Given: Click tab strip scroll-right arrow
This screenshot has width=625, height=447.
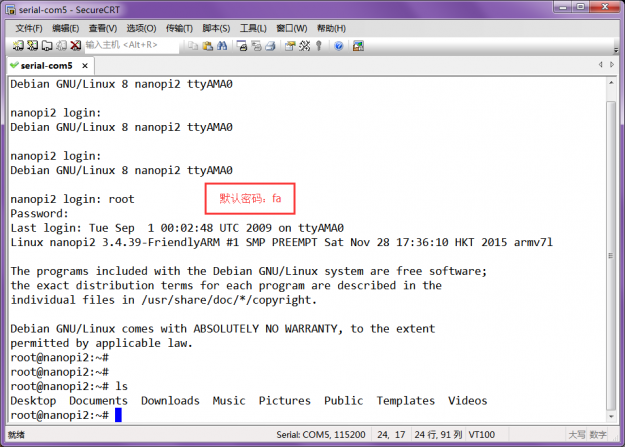Looking at the screenshot, I should coord(612,65).
